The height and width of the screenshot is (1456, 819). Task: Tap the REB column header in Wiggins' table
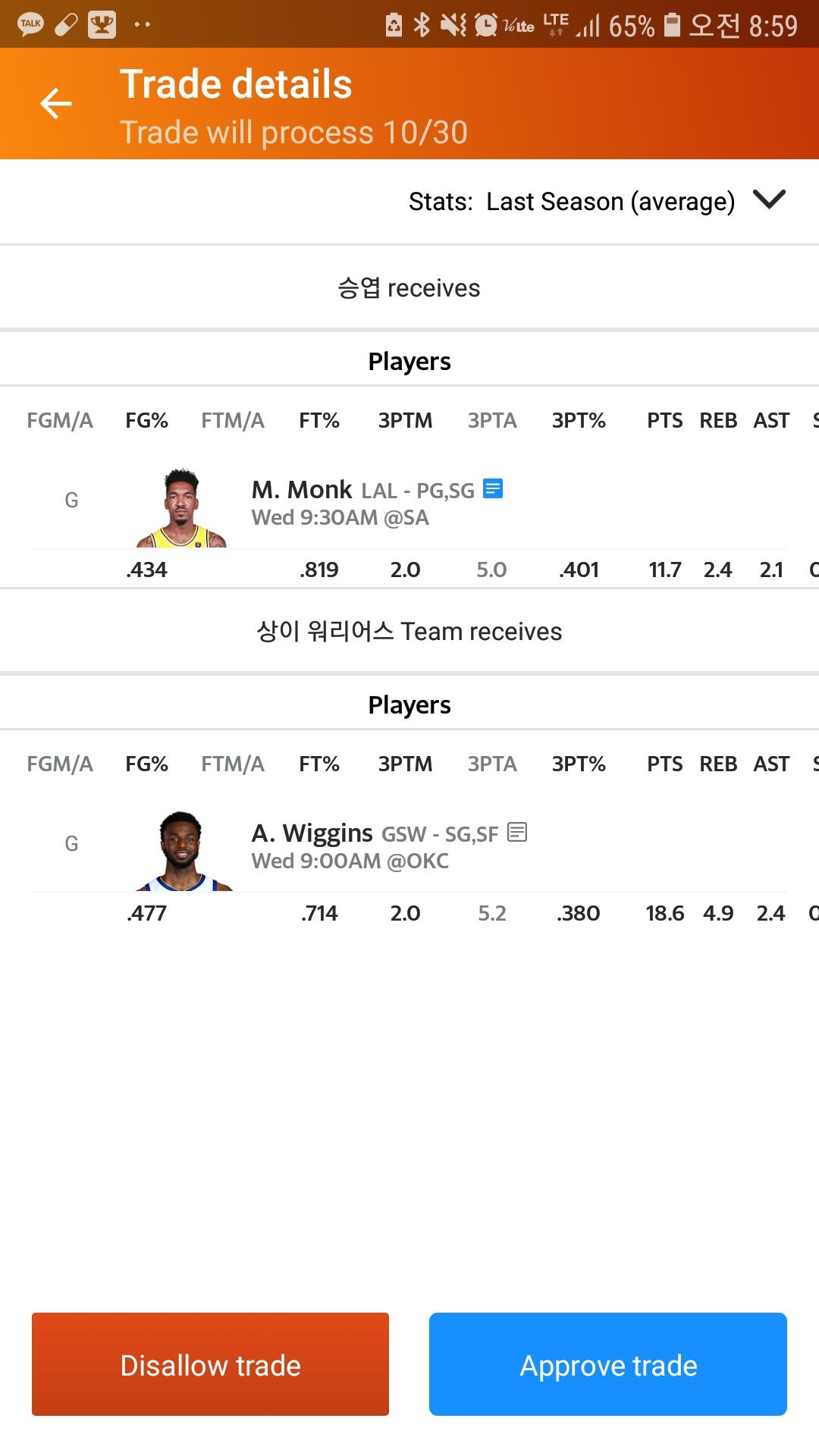point(717,764)
